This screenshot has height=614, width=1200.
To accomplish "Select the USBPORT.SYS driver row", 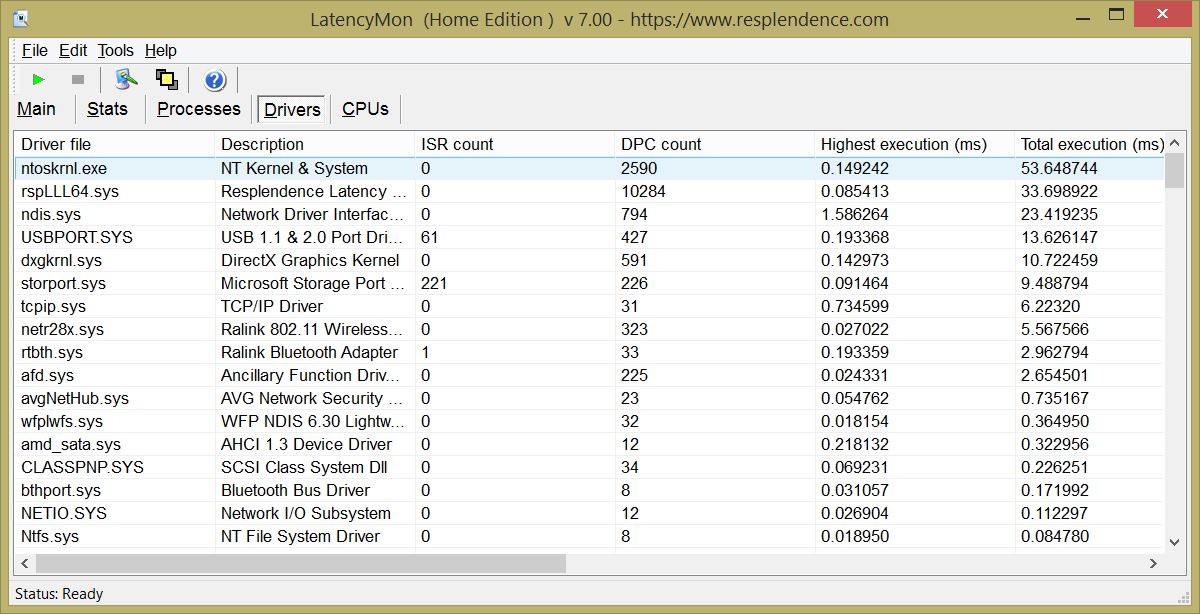I will 590,237.
